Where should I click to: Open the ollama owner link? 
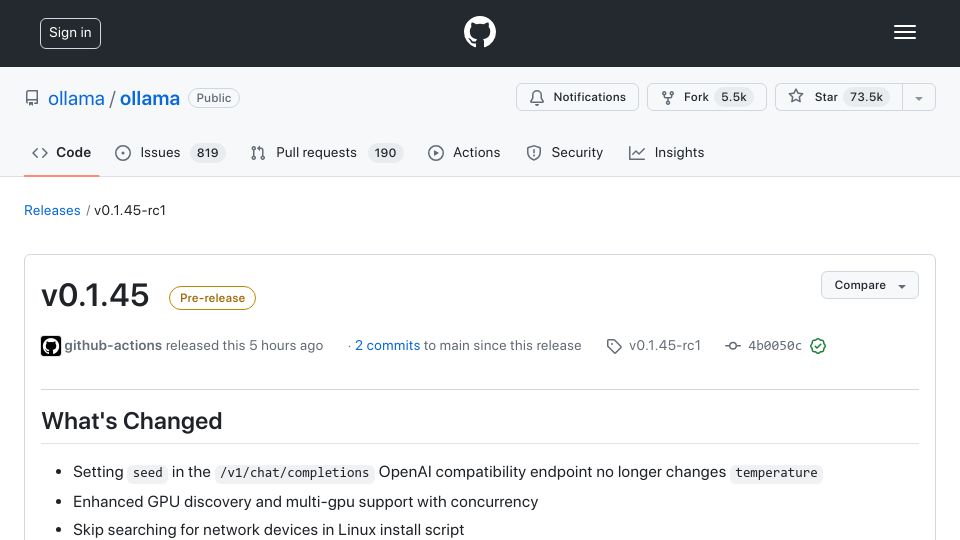click(x=77, y=99)
